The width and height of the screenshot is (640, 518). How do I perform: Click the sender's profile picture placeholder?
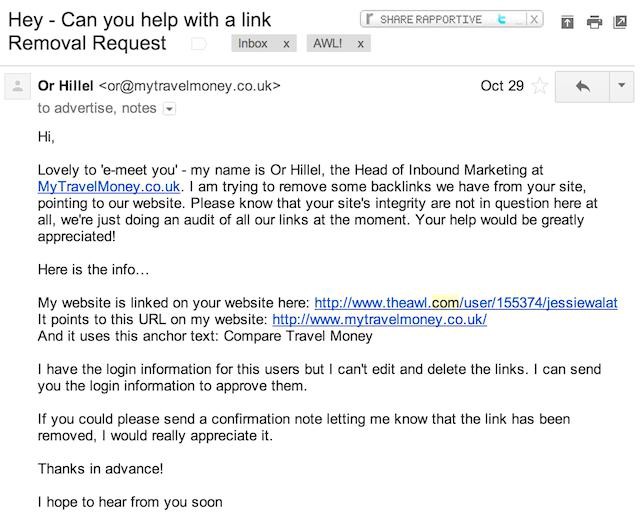tap(18, 86)
